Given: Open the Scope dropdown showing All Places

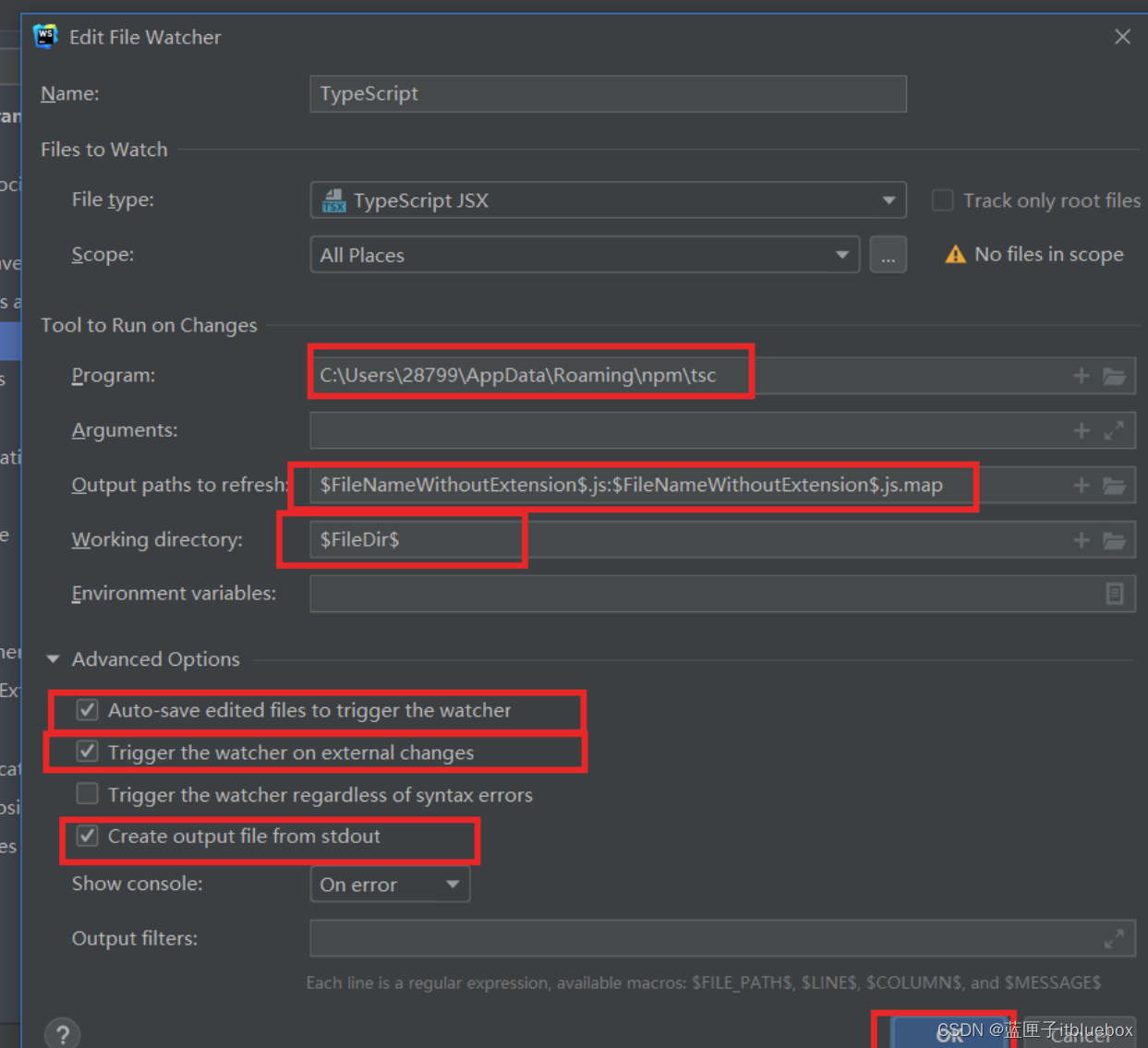Looking at the screenshot, I should 585,255.
